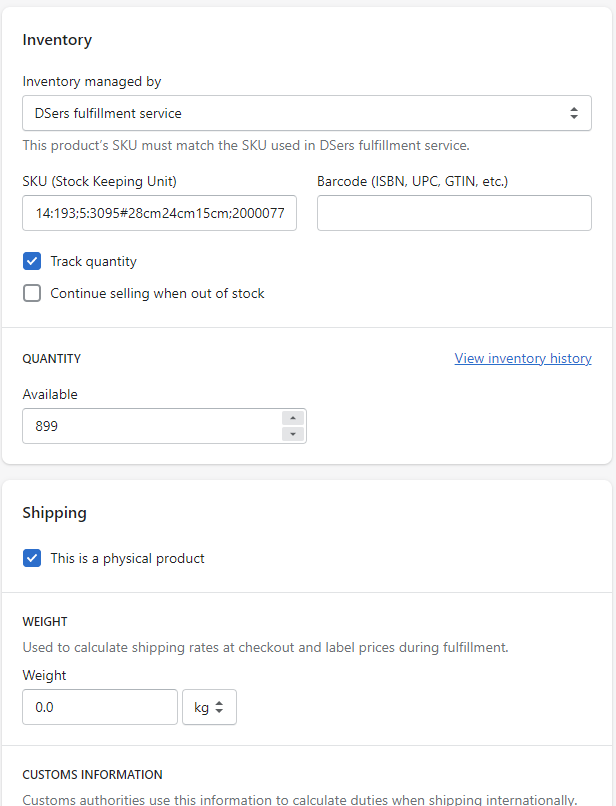The height and width of the screenshot is (806, 616).
Task: Click the CUSTOMS INFORMATION heading
Action: [x=93, y=775]
